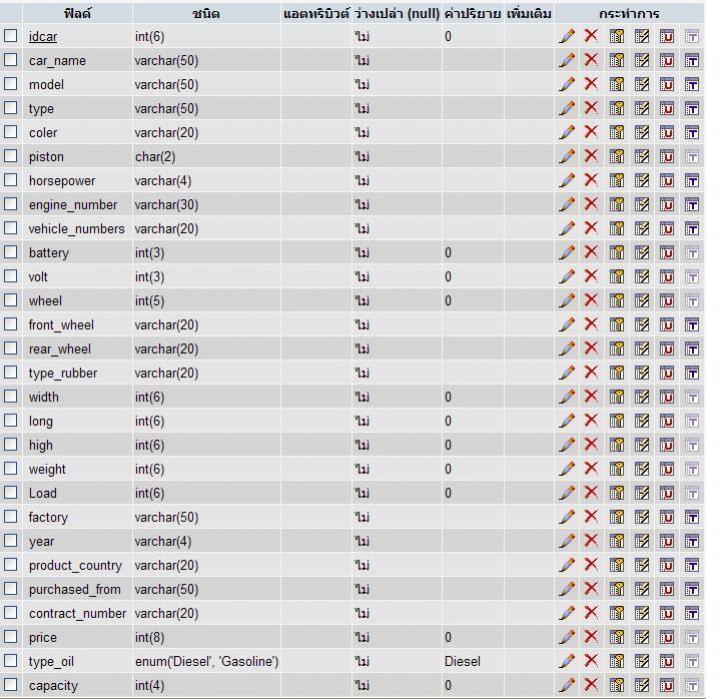Add index to battery field
Screen dimensions: 720x699
(x=641, y=253)
